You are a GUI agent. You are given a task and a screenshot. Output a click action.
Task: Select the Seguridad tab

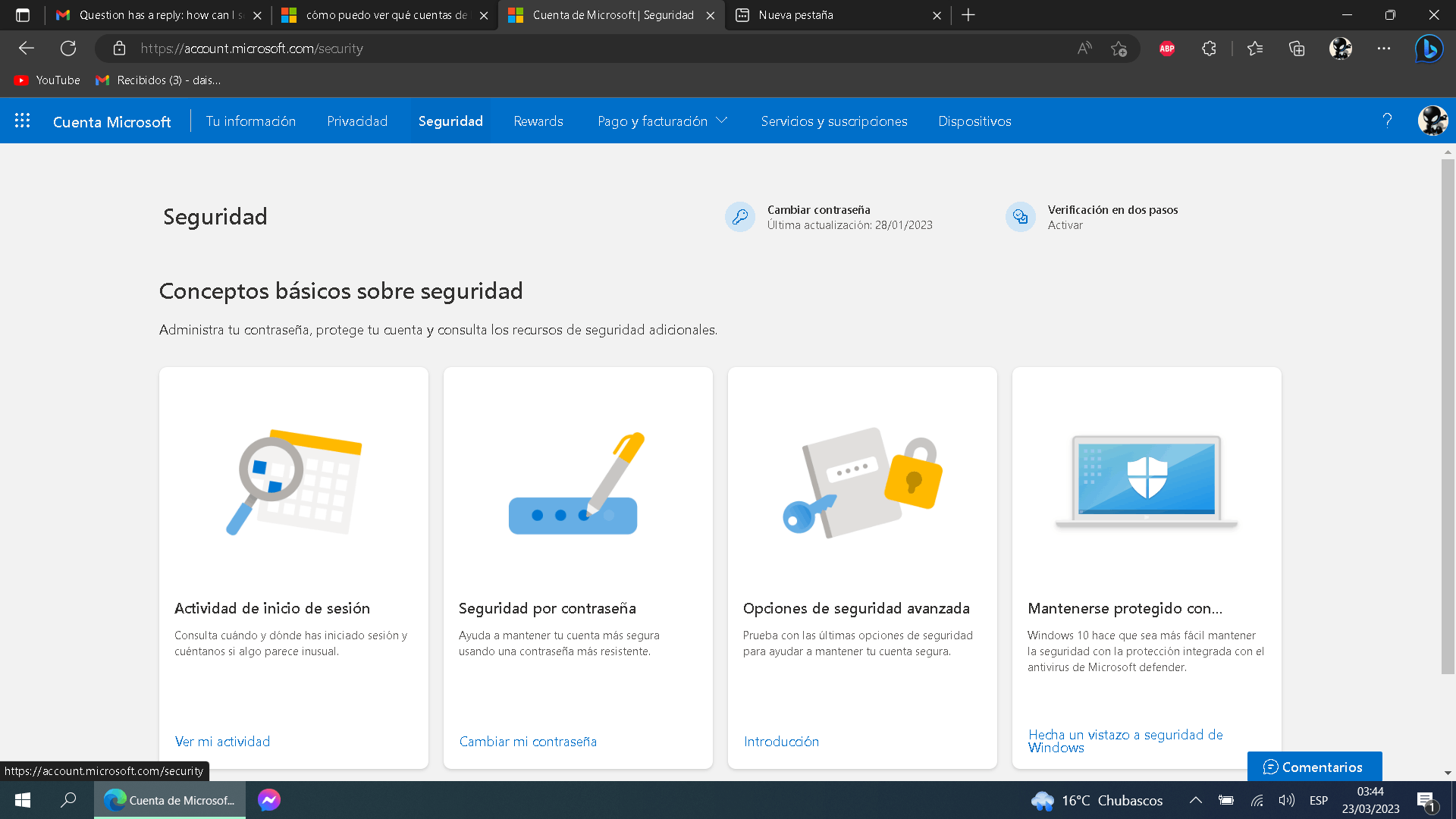point(450,121)
